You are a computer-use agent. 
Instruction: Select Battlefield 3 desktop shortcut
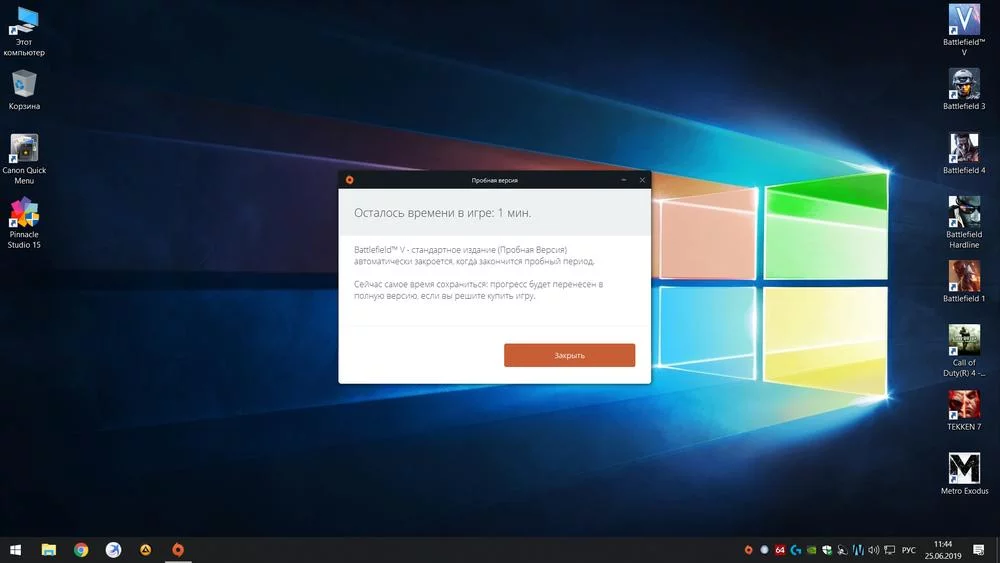tap(964, 90)
